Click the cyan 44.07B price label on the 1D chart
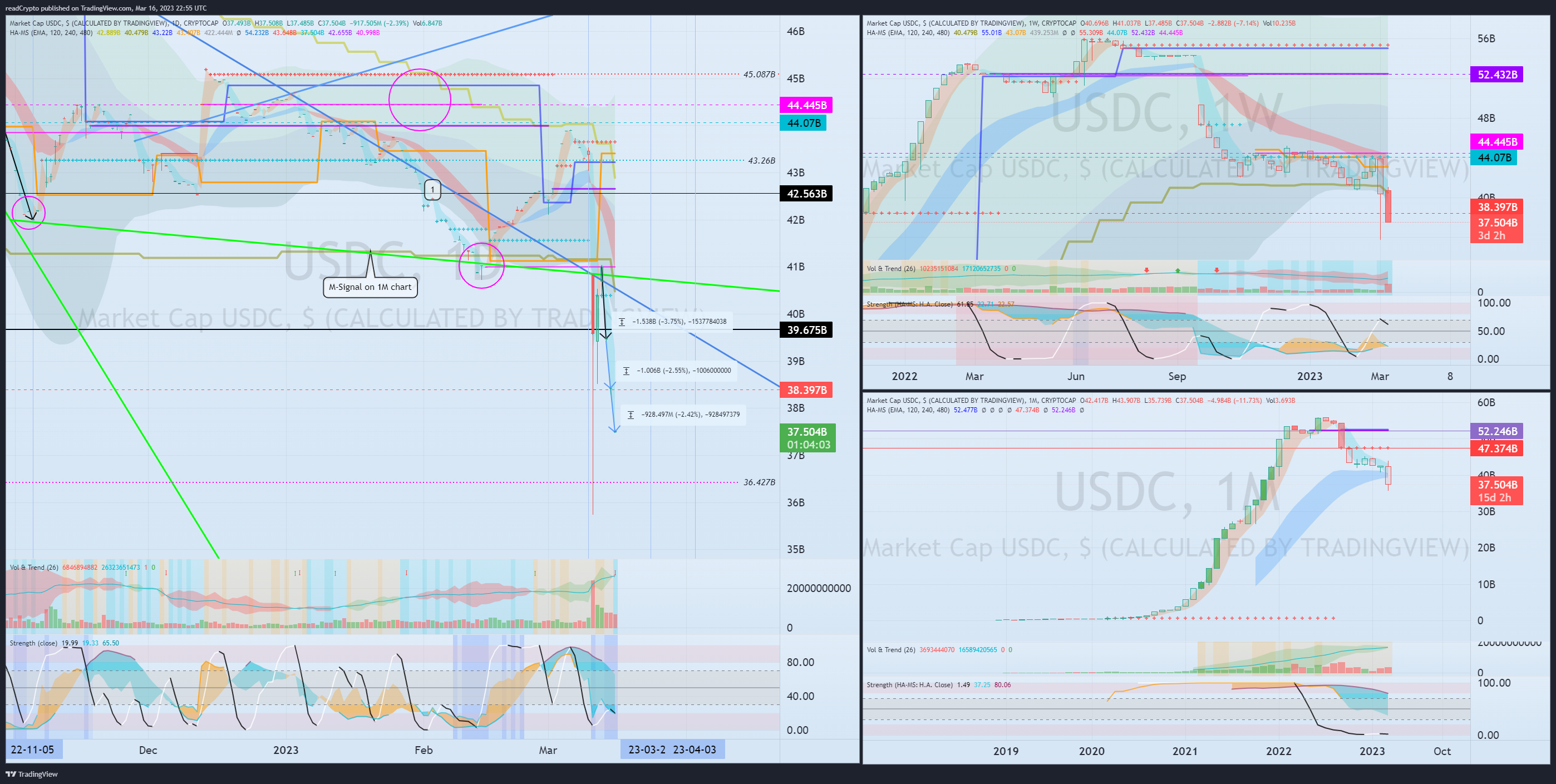The image size is (1556, 784). click(803, 123)
